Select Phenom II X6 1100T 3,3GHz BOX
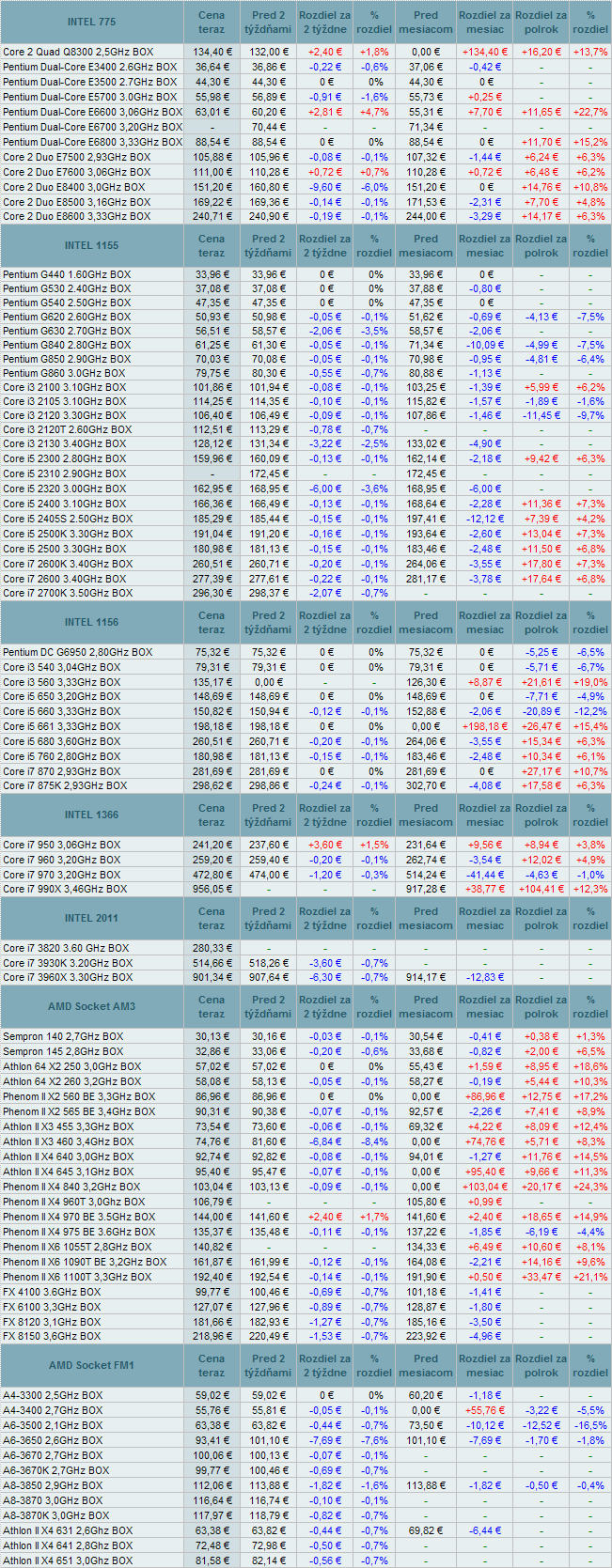612x1568 pixels. pos(78,1277)
